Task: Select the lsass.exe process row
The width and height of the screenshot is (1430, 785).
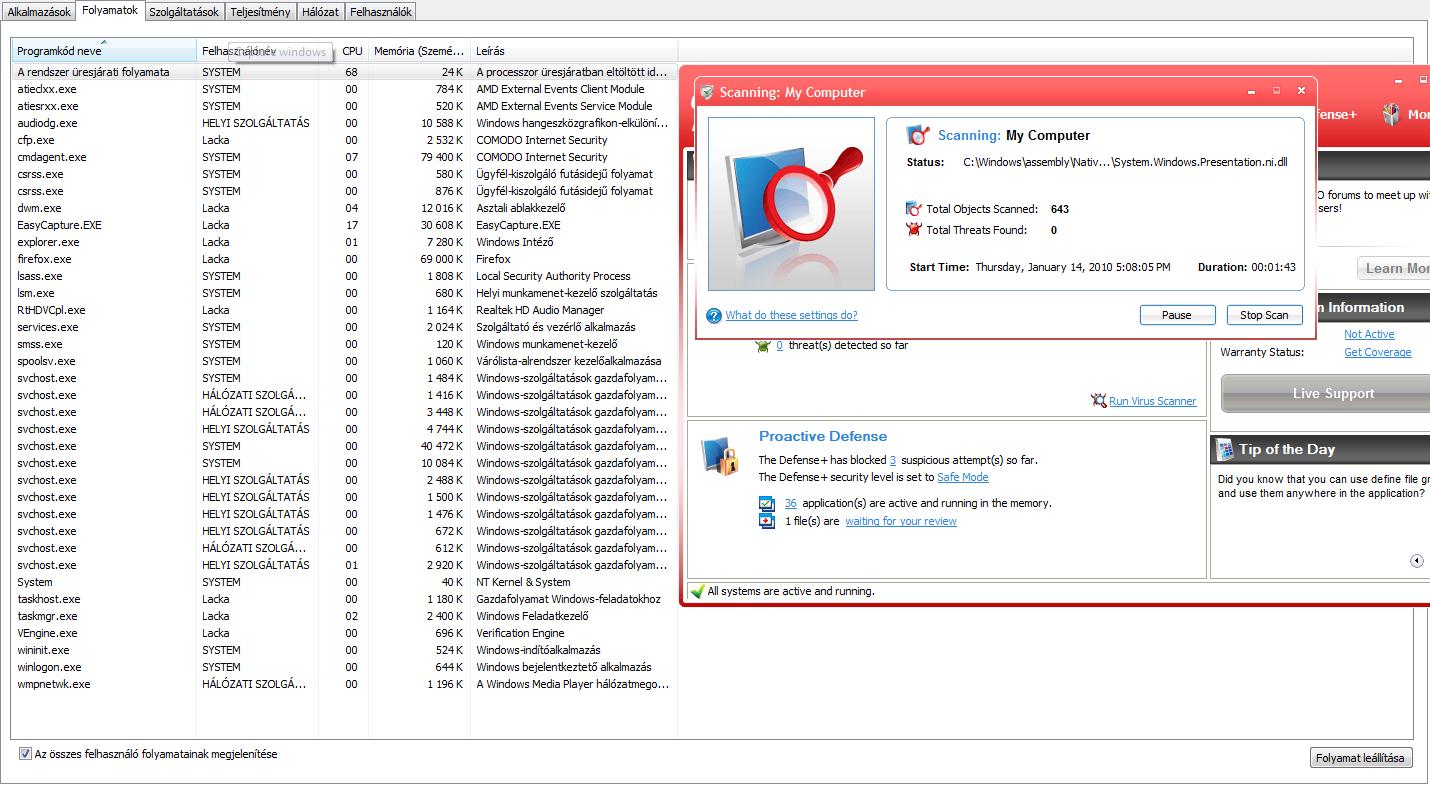Action: coord(344,276)
